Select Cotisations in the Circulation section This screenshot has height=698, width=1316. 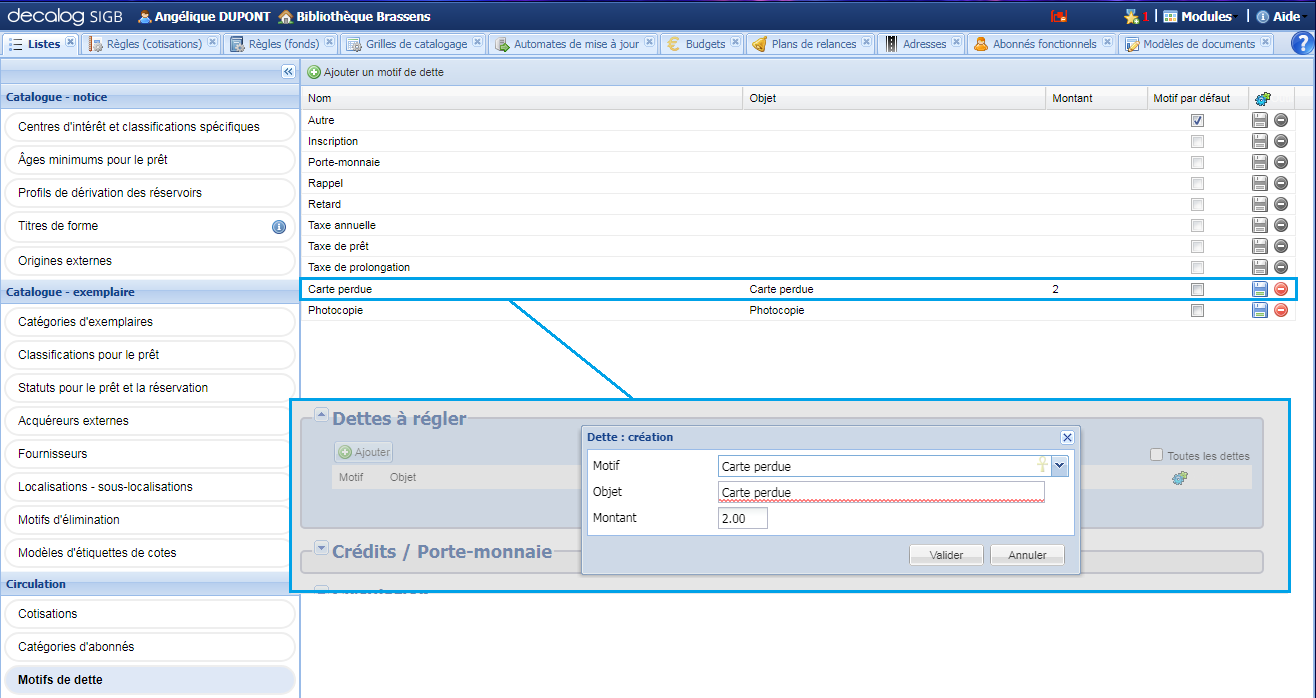(x=48, y=614)
